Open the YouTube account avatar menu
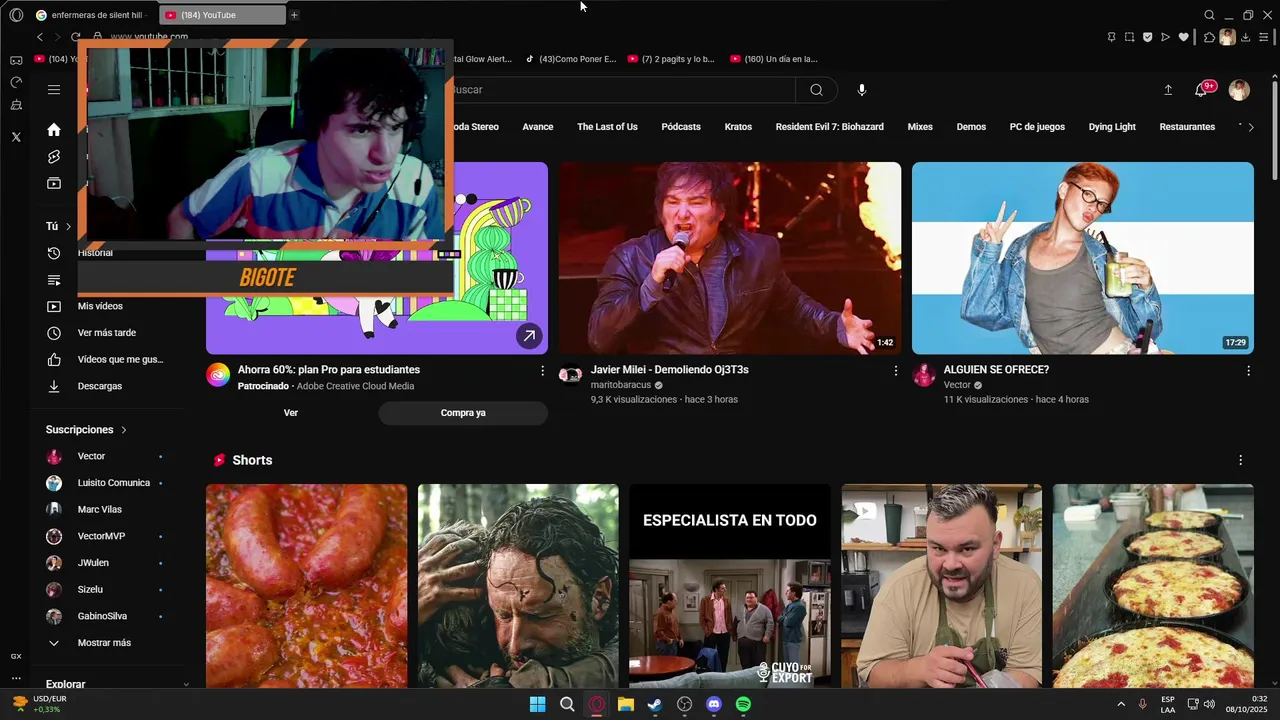This screenshot has height=720, width=1280. tap(1239, 90)
